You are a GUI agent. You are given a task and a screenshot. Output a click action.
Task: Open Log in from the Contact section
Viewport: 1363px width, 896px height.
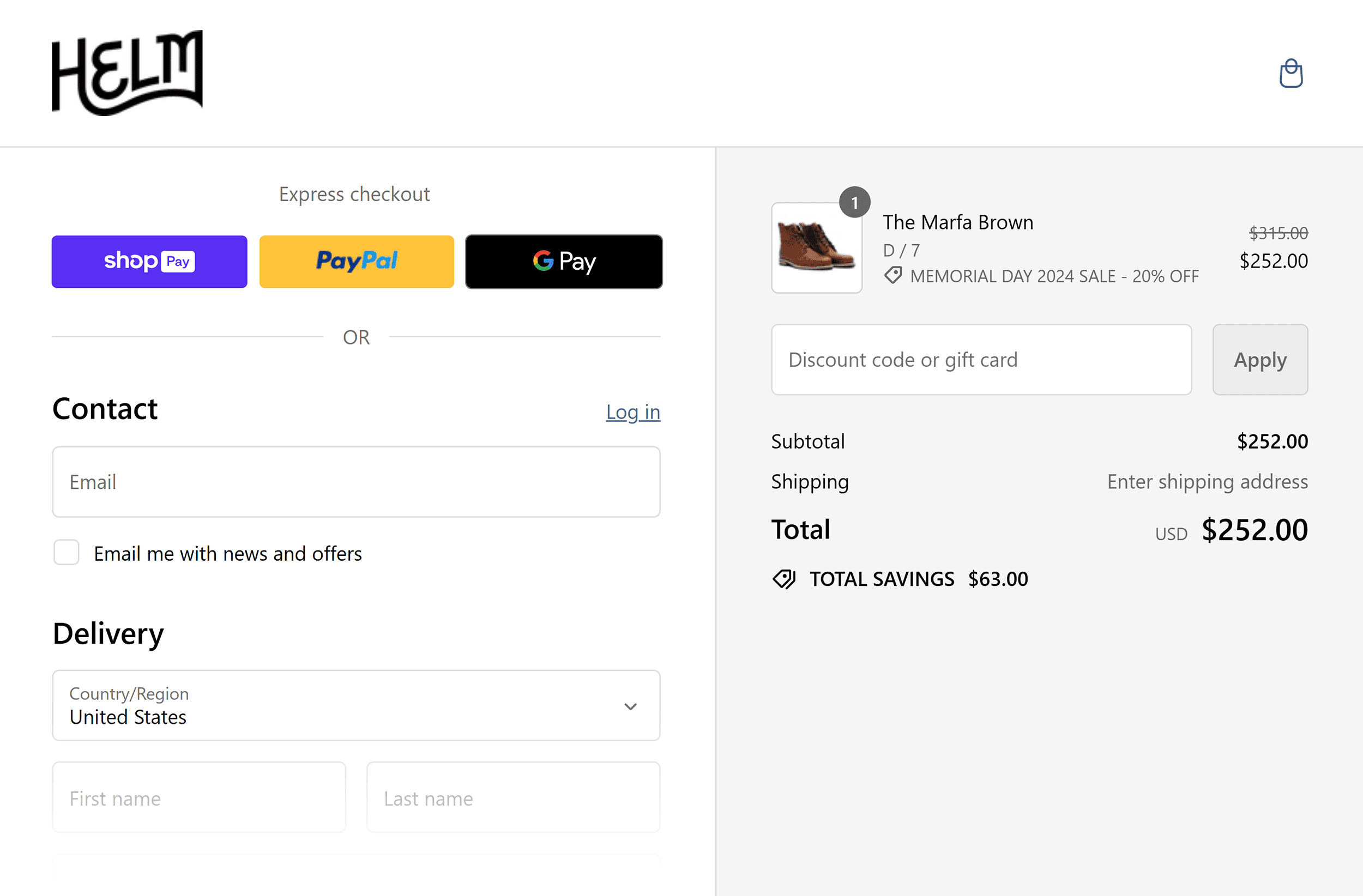pyautogui.click(x=633, y=411)
